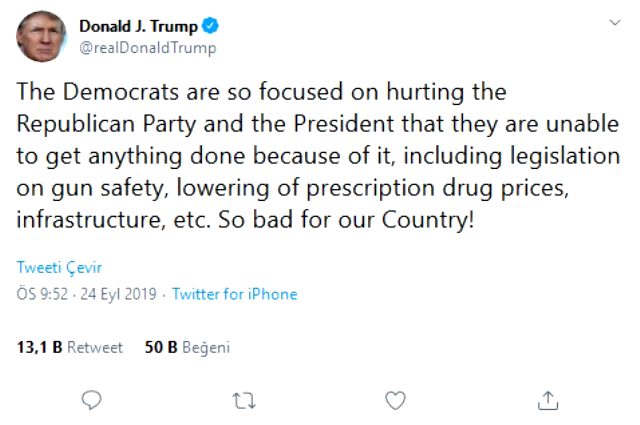Click the retweet arrows icon
This screenshot has width=640, height=425.
tap(244, 401)
